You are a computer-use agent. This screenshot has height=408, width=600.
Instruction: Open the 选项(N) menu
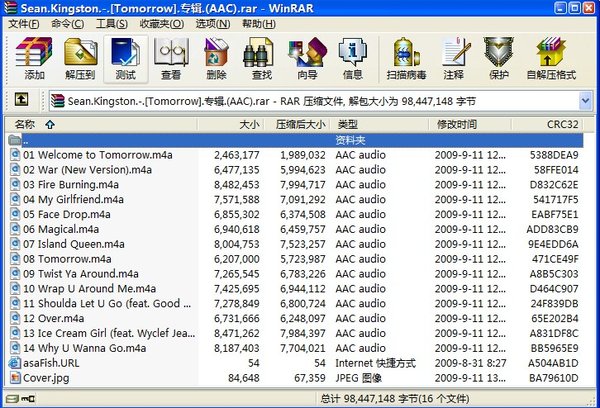click(x=213, y=24)
